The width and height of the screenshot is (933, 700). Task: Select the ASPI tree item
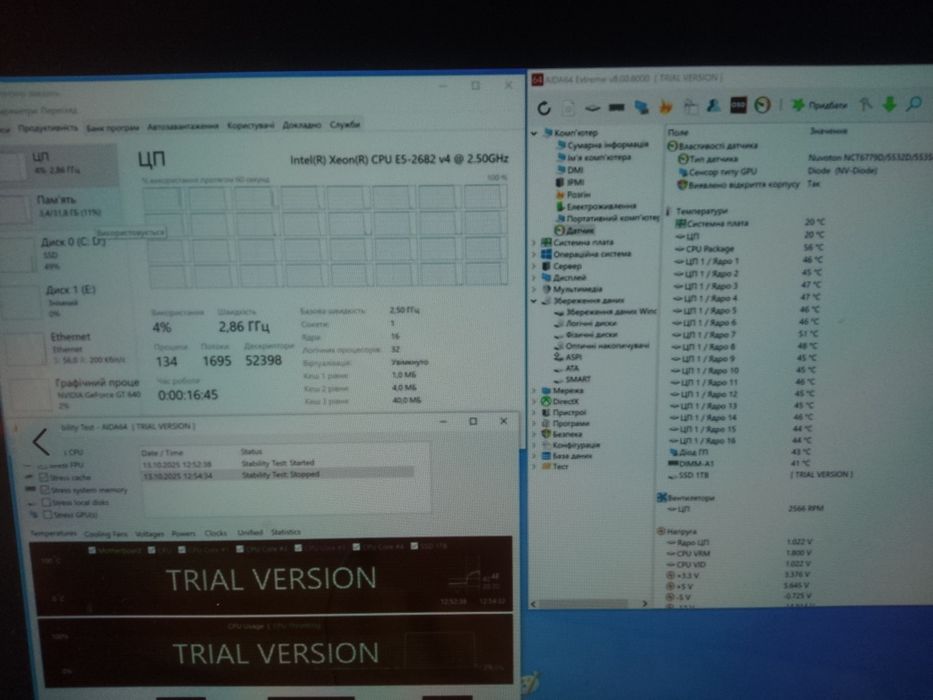(x=568, y=357)
